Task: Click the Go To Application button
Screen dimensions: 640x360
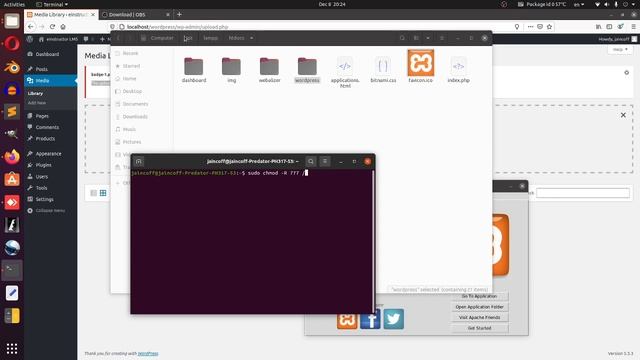Action: click(480, 296)
